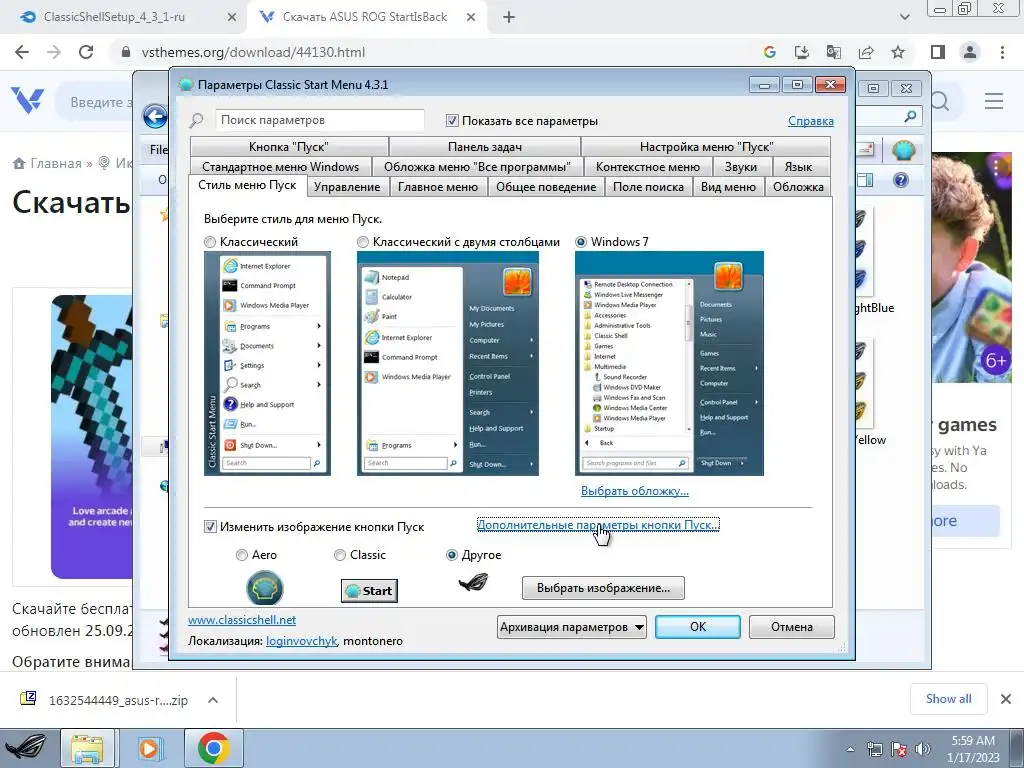1024x768 pixels.
Task: Switch to the Панель задач tab
Action: [485, 147]
